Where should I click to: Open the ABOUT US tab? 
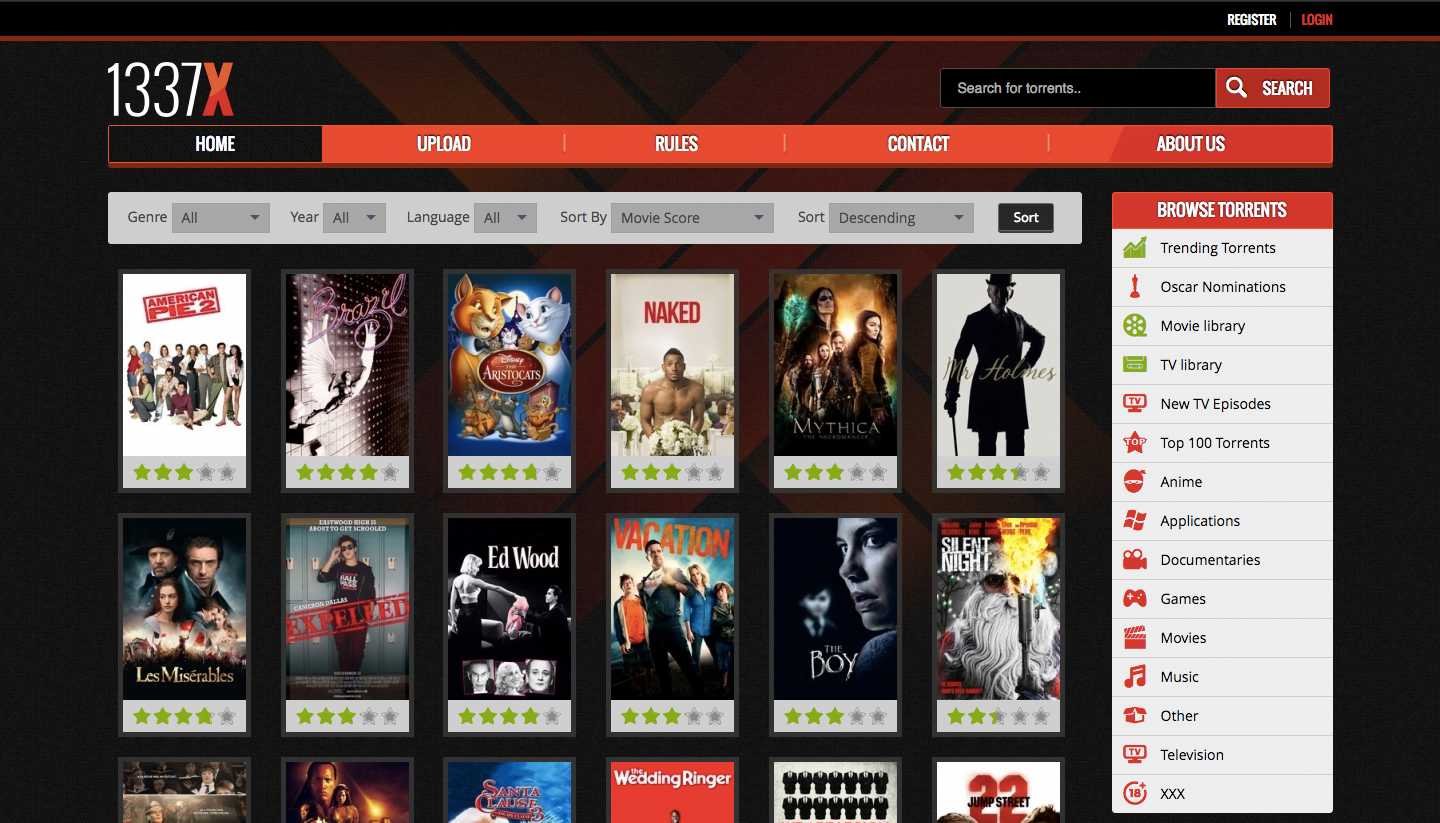pyautogui.click(x=1190, y=144)
